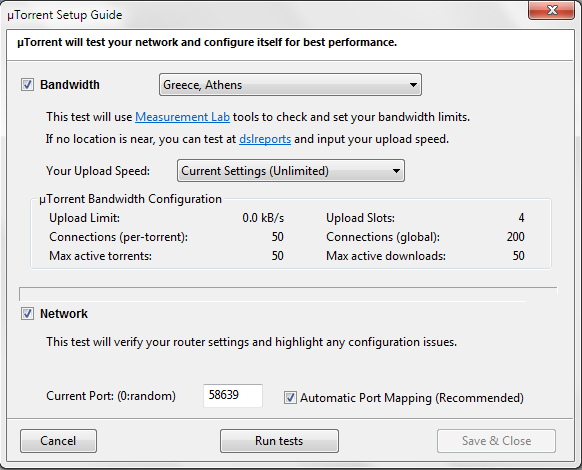This screenshot has width=582, height=470.
Task: Click the arrow of the upload speed combo
Action: coord(396,171)
